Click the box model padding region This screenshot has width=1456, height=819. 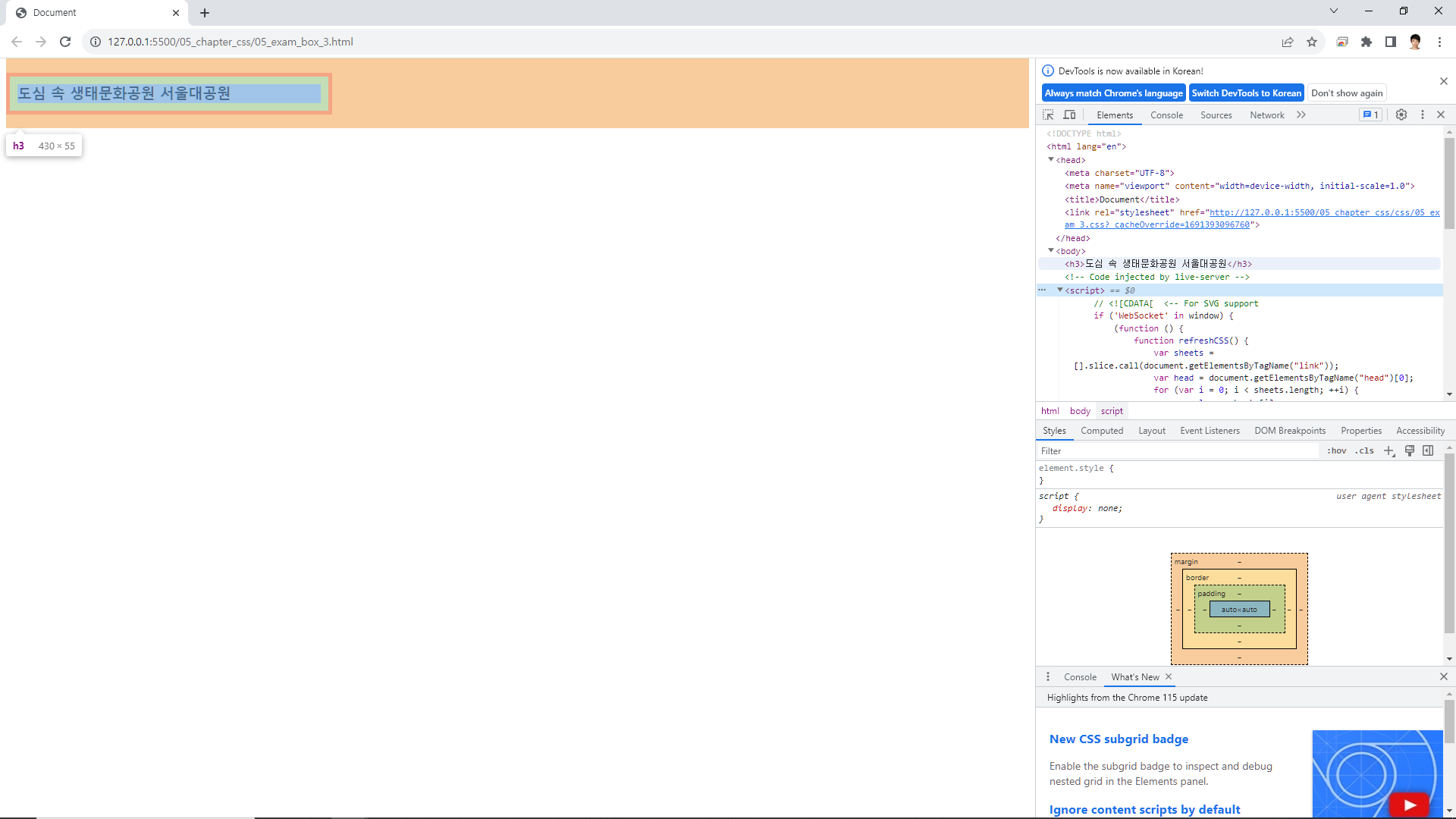click(1211, 594)
